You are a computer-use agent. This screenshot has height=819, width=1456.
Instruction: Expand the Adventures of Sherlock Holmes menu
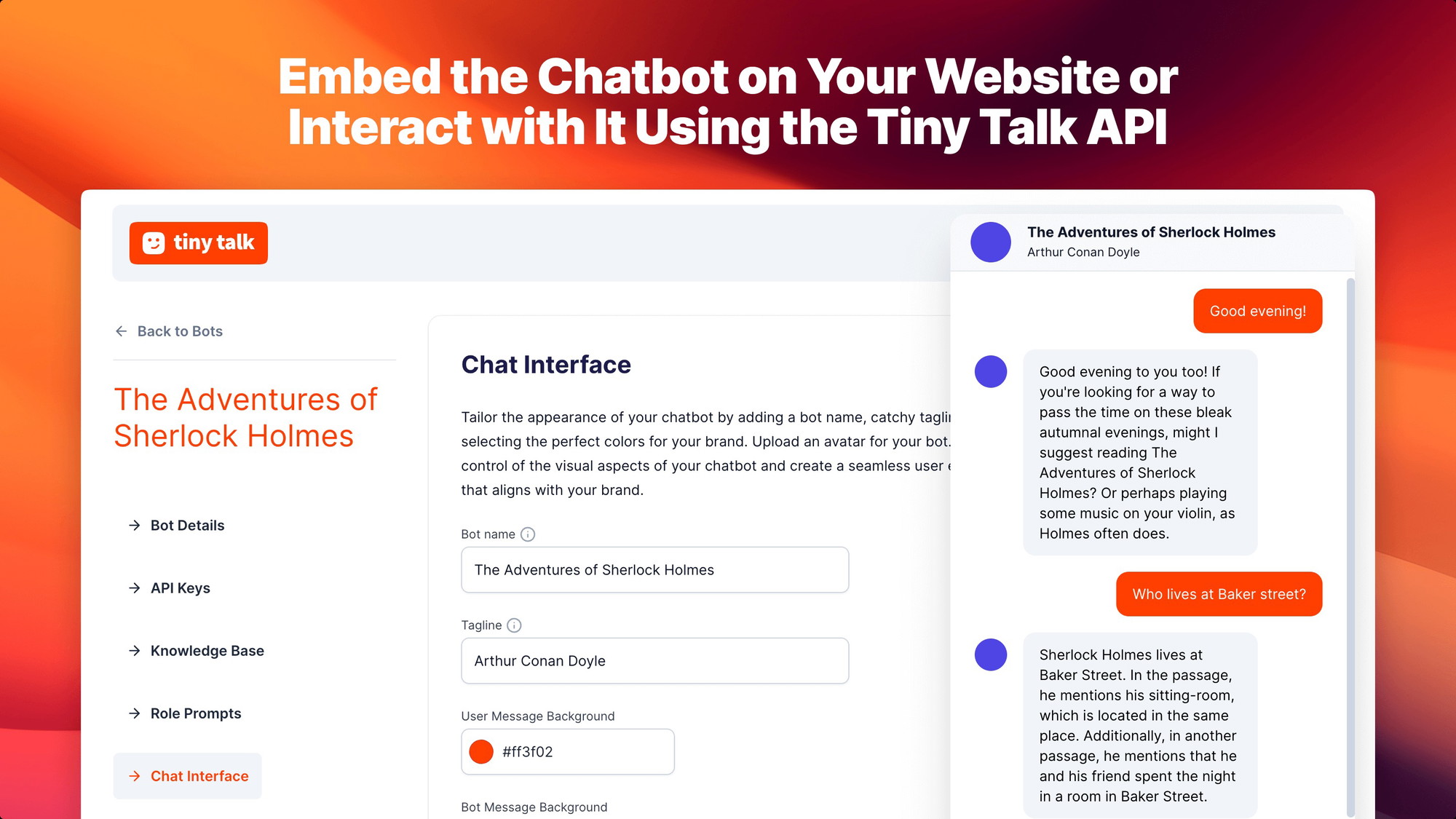point(245,416)
